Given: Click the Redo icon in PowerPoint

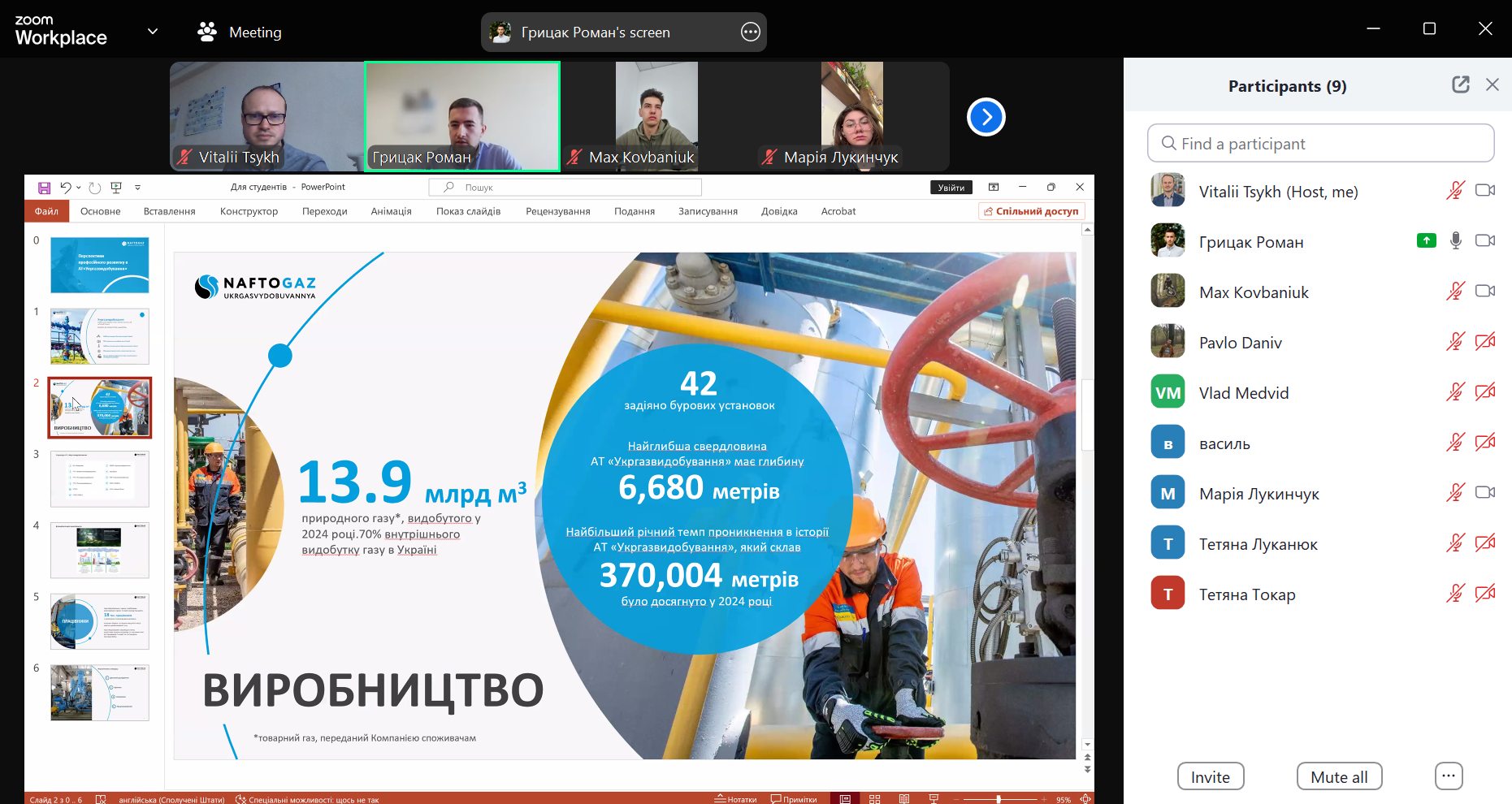Looking at the screenshot, I should pos(94,188).
